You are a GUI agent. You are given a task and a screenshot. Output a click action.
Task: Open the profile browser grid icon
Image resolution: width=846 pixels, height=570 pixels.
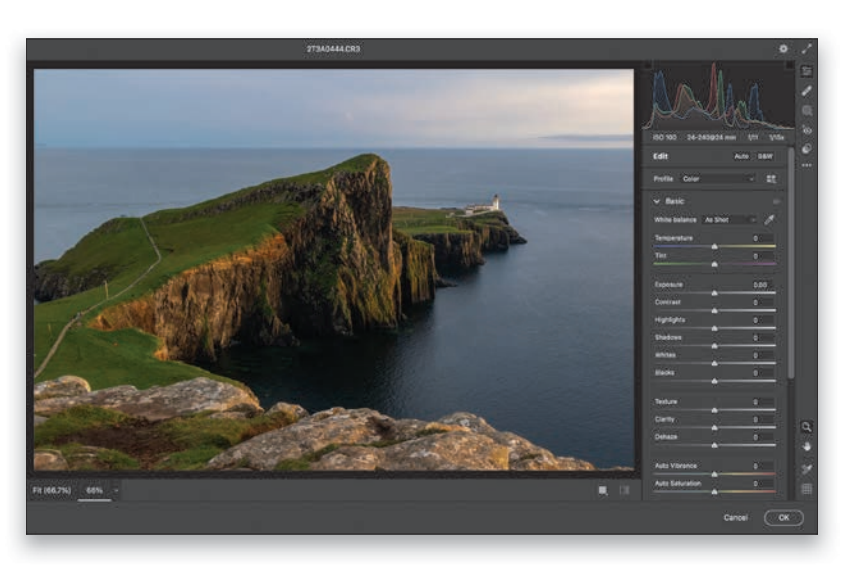point(771,179)
